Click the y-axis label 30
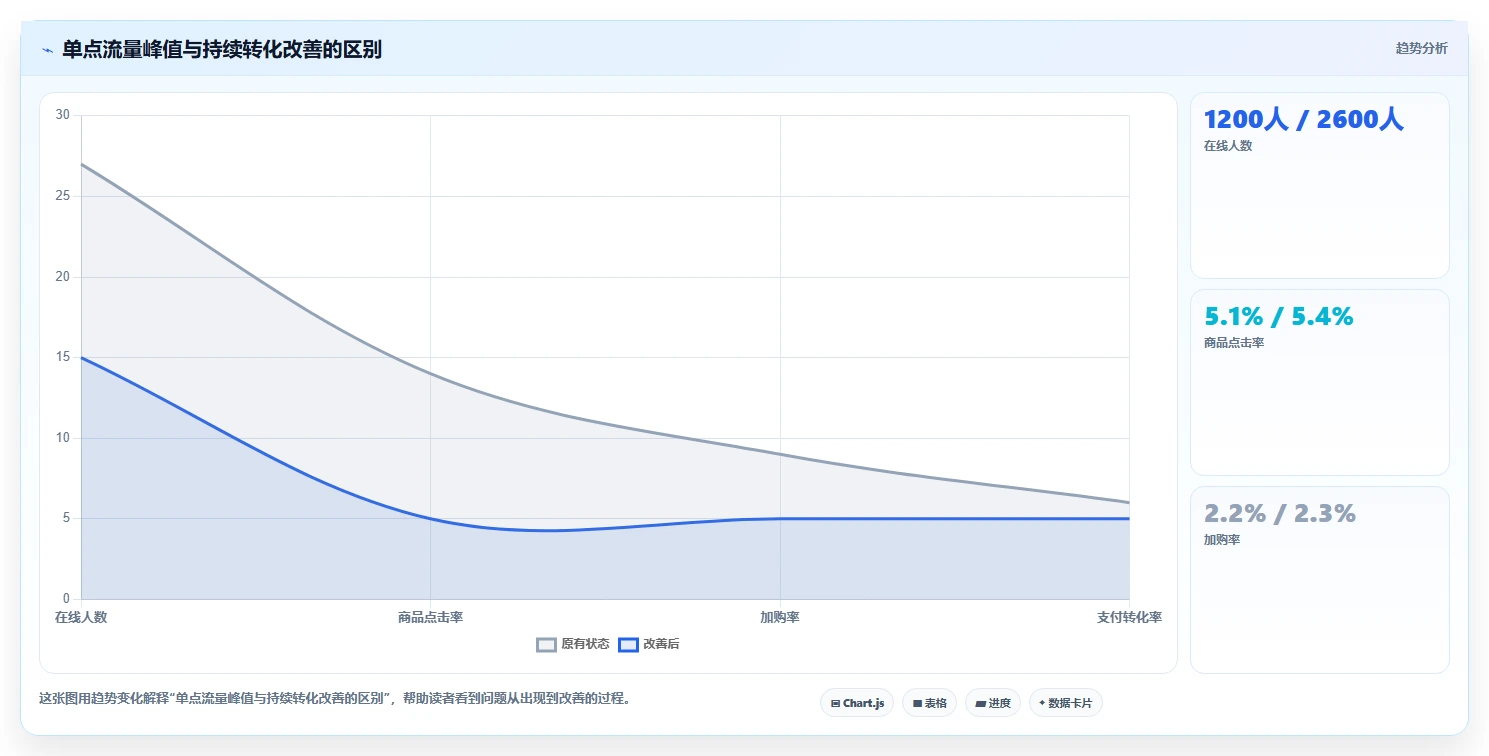The width and height of the screenshot is (1489, 756). pos(63,115)
